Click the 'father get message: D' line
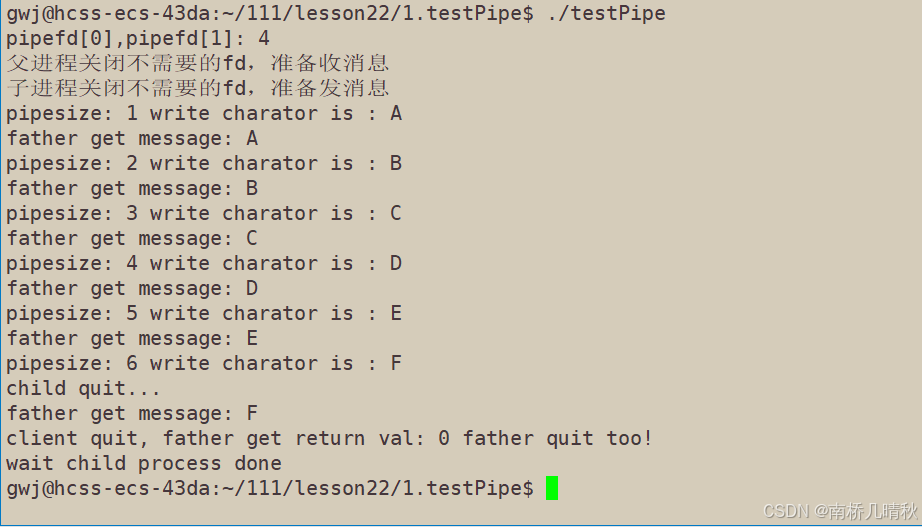922x527 pixels. (132, 288)
